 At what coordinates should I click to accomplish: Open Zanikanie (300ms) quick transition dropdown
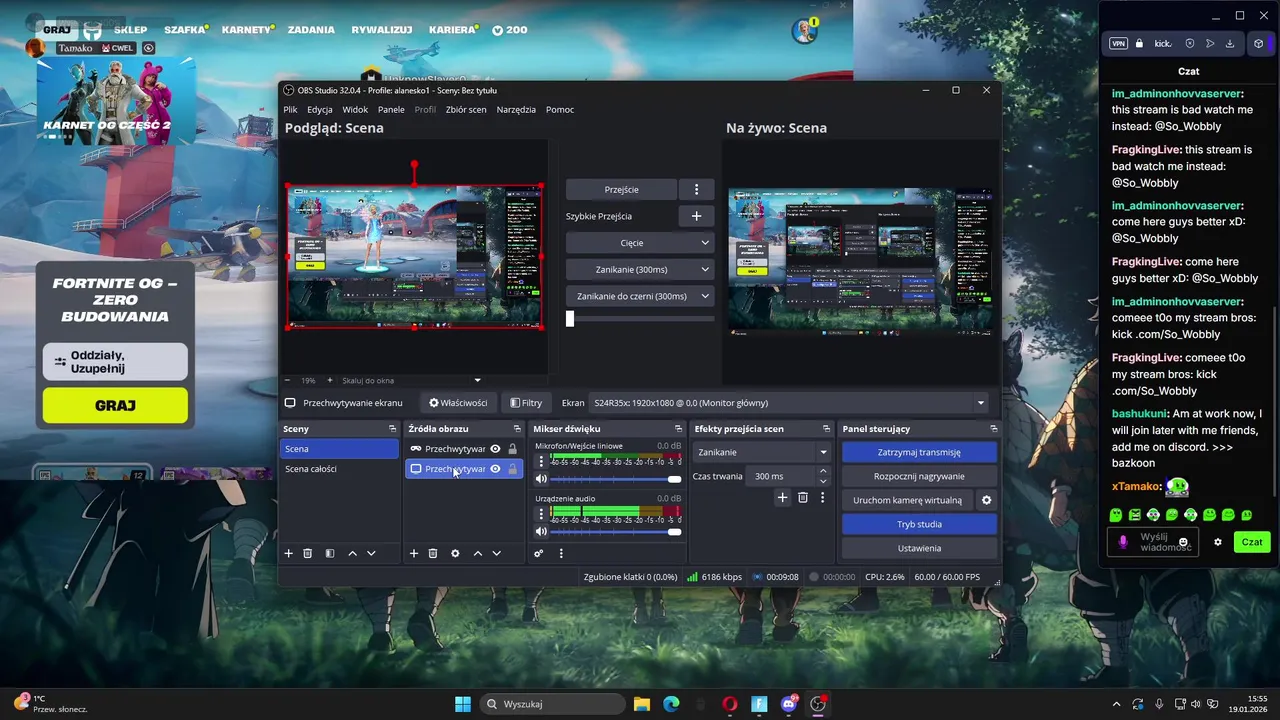coord(639,269)
